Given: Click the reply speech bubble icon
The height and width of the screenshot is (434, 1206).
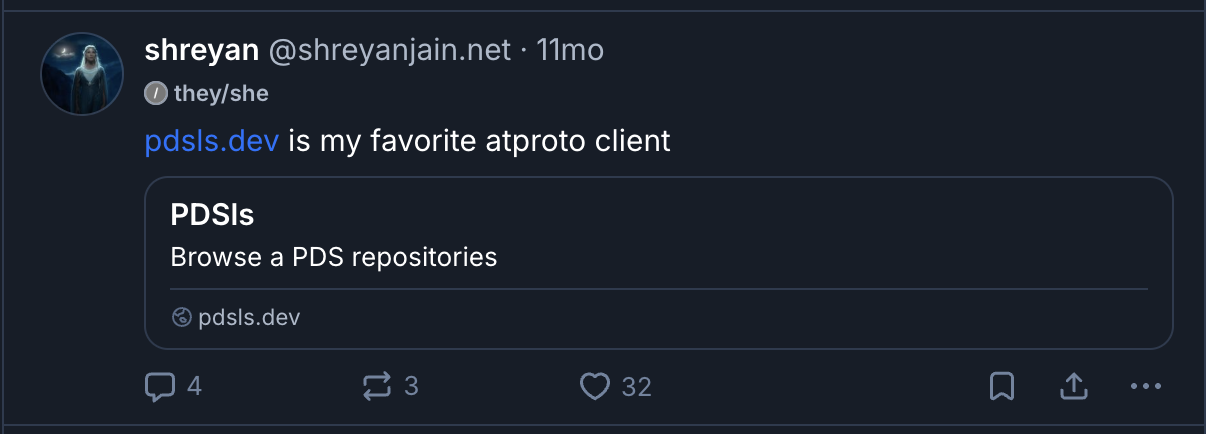Looking at the screenshot, I should click(160, 386).
